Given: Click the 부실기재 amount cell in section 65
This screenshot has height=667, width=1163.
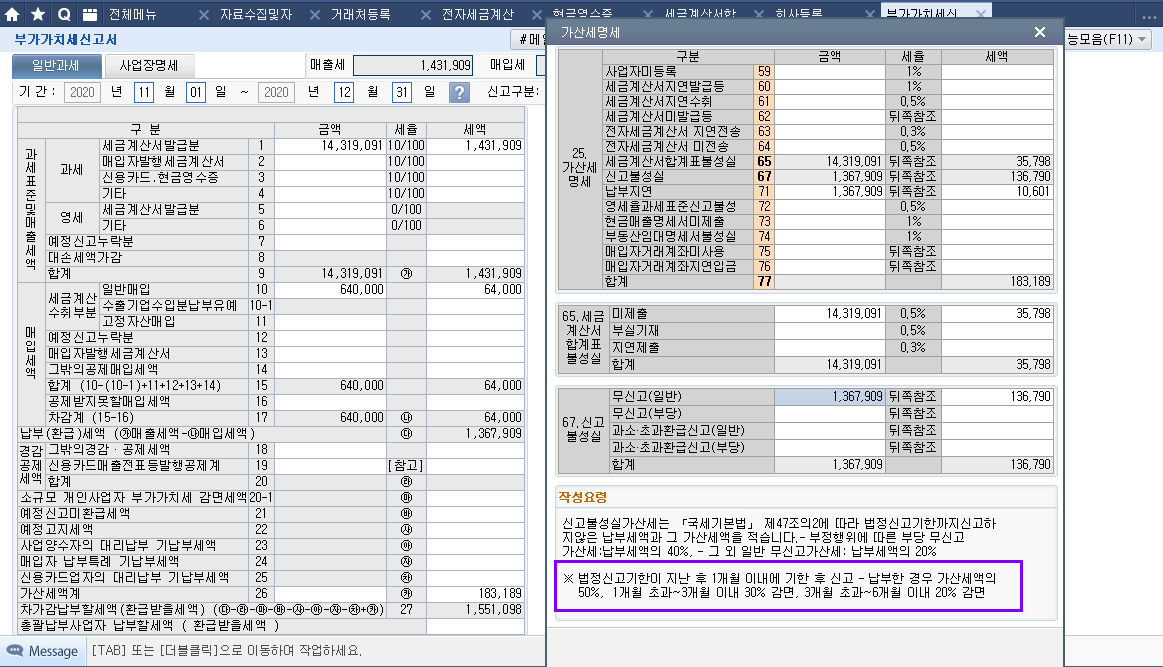Looking at the screenshot, I should [829, 331].
